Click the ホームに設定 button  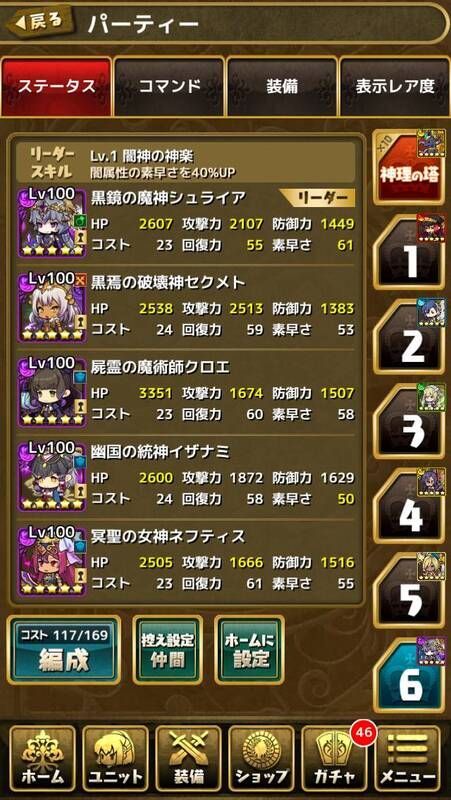pyautogui.click(x=250, y=650)
